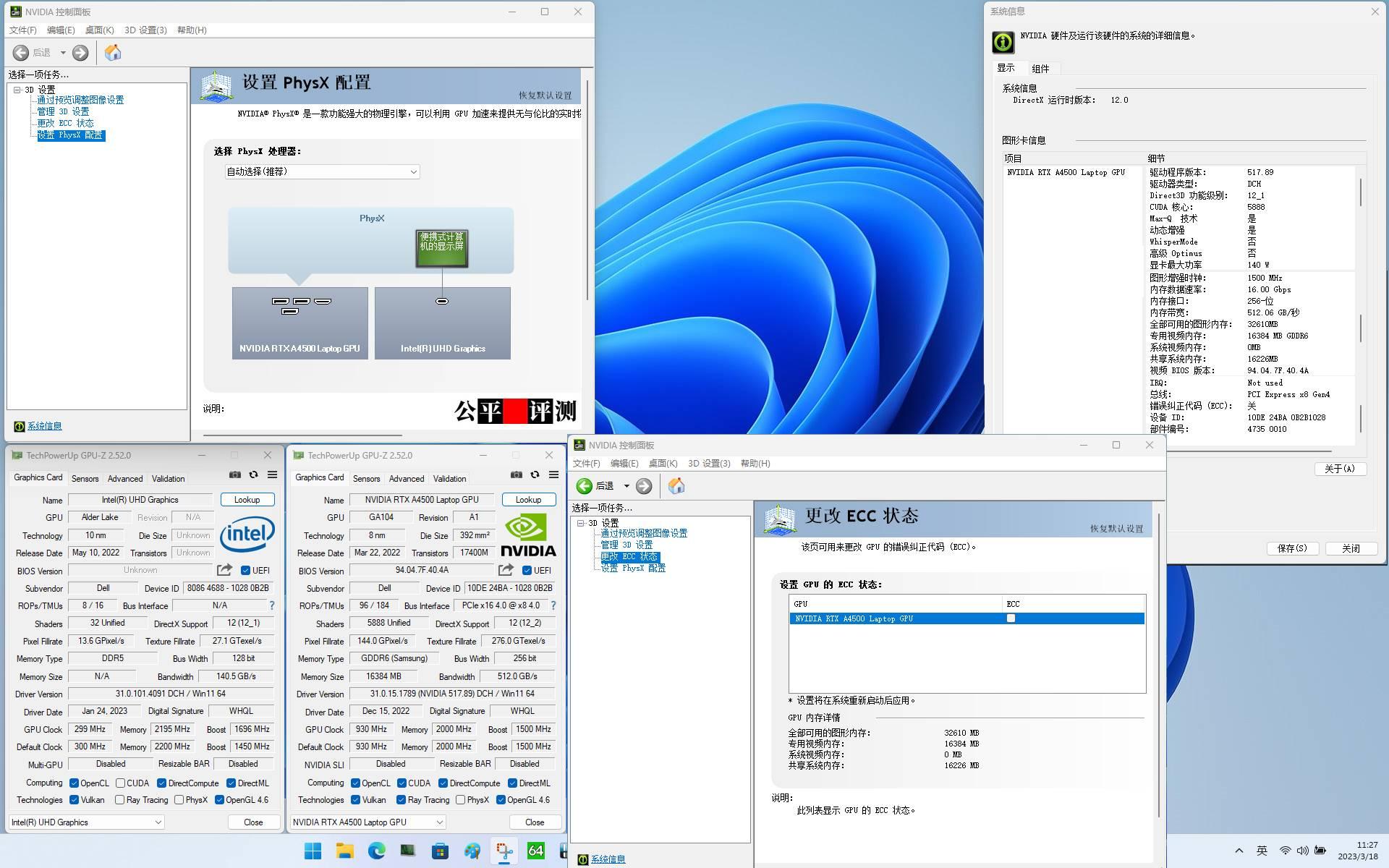Collapse 3D settings tree in top control panel

pyautogui.click(x=17, y=90)
